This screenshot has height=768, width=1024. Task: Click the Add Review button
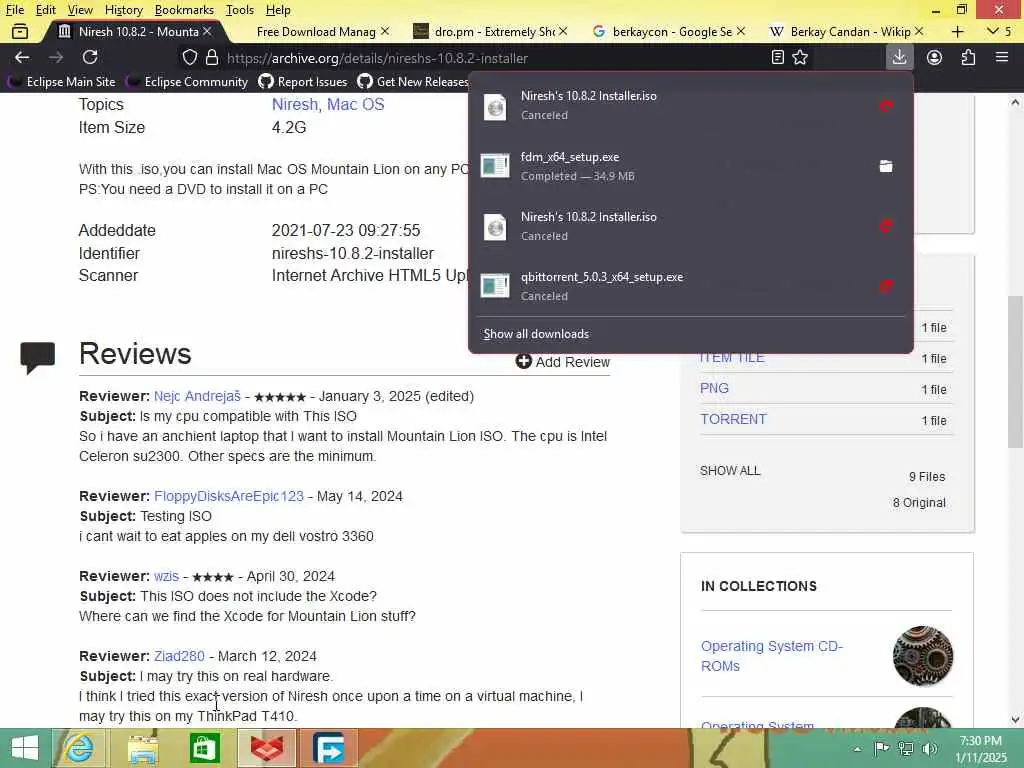(x=563, y=362)
